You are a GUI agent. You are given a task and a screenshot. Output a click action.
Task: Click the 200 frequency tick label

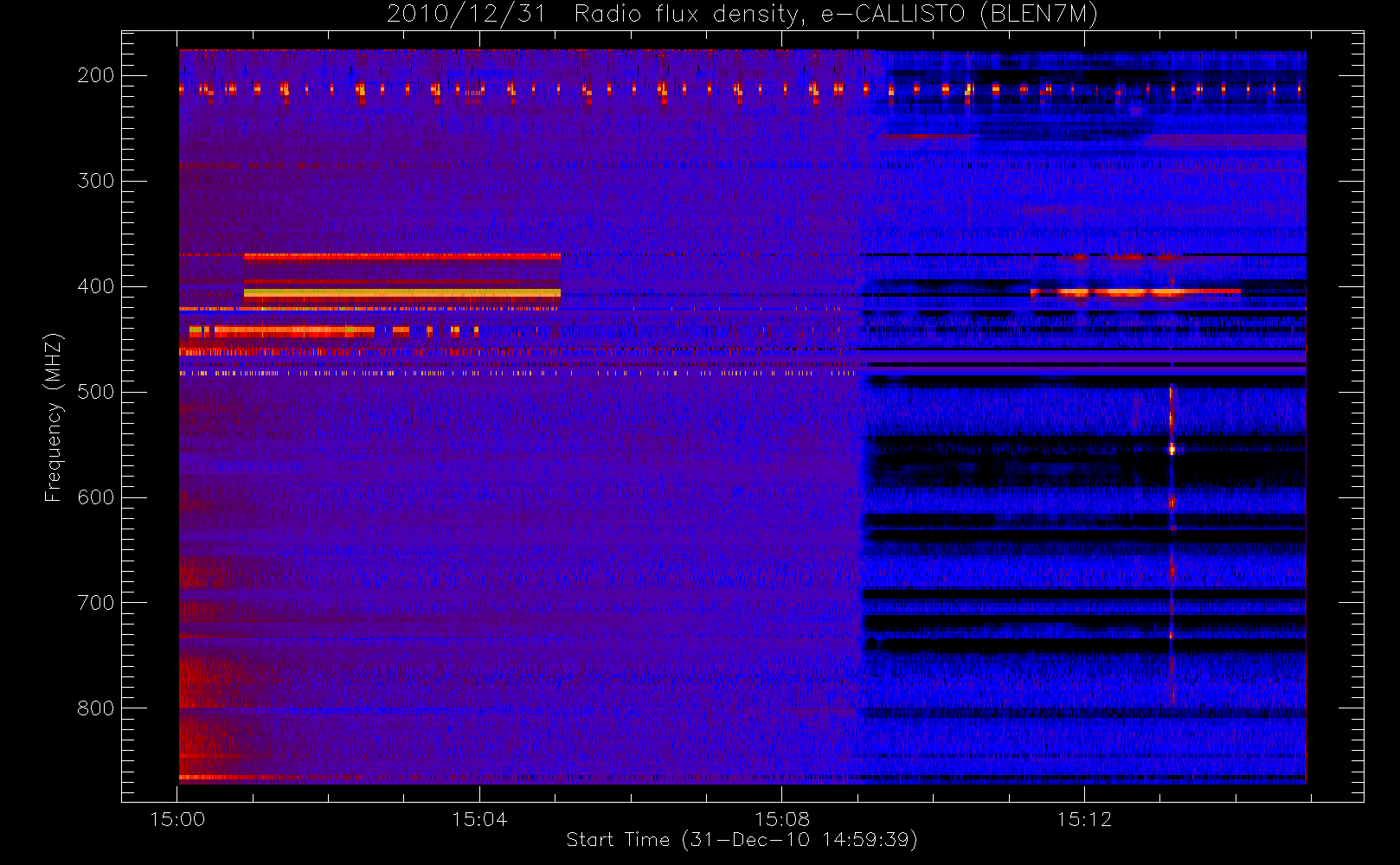(95, 75)
